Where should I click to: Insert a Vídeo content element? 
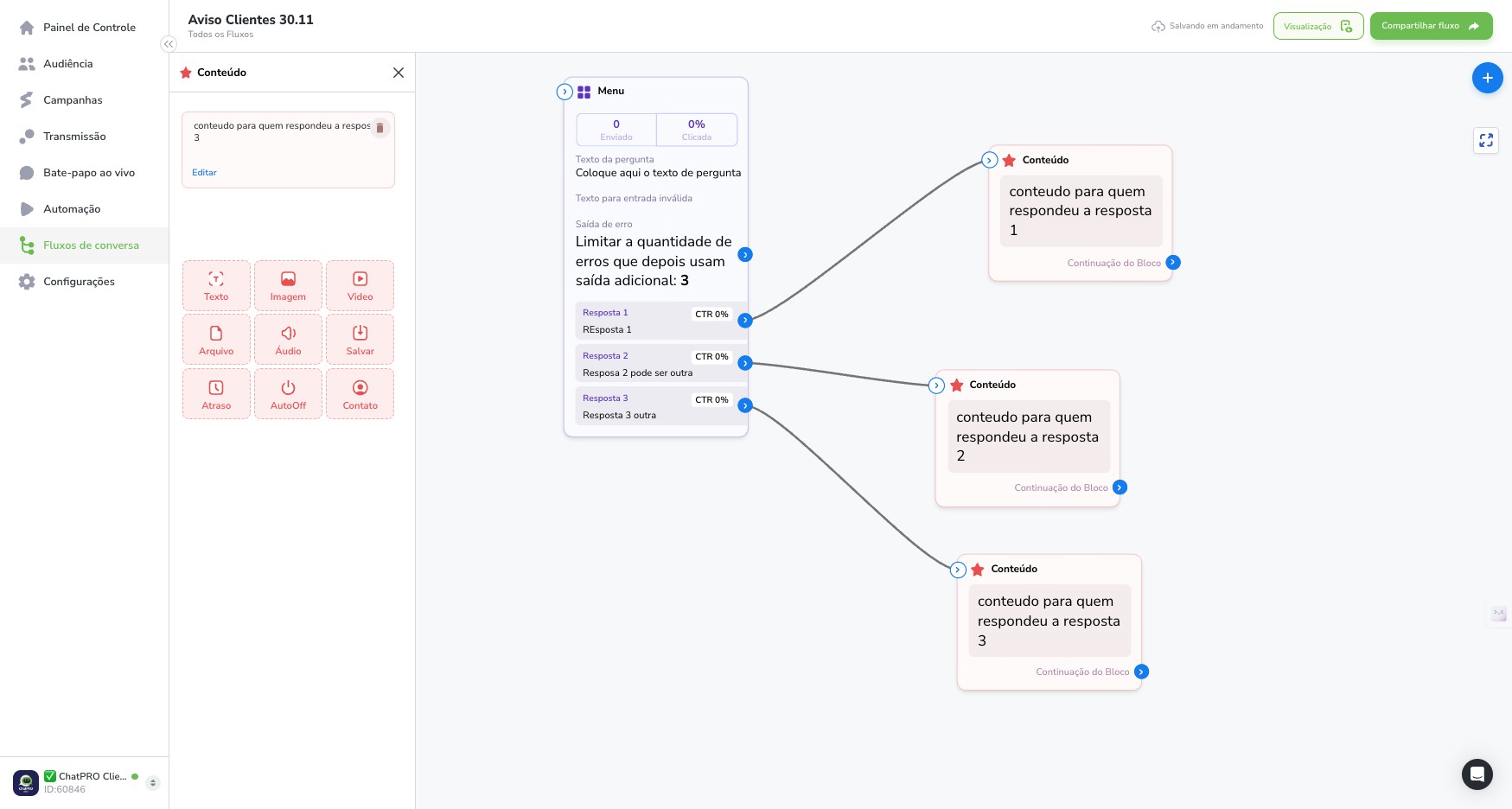pyautogui.click(x=360, y=286)
